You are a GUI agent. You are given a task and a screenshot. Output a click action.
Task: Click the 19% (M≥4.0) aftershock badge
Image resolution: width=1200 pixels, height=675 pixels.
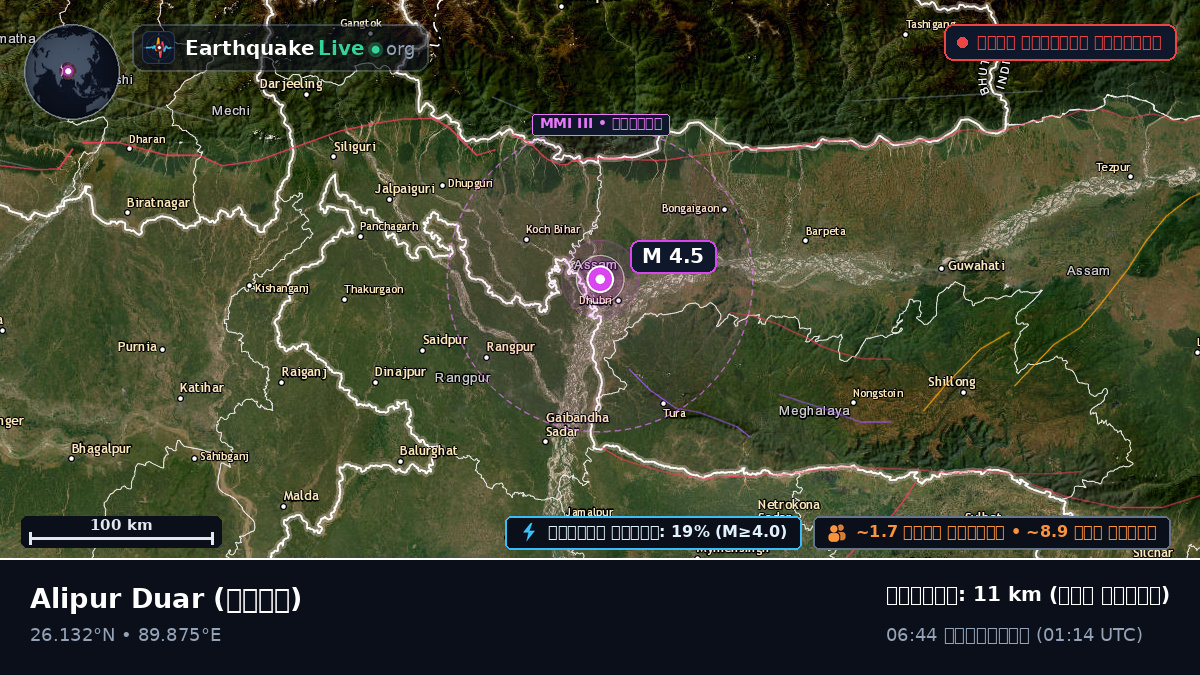click(653, 533)
